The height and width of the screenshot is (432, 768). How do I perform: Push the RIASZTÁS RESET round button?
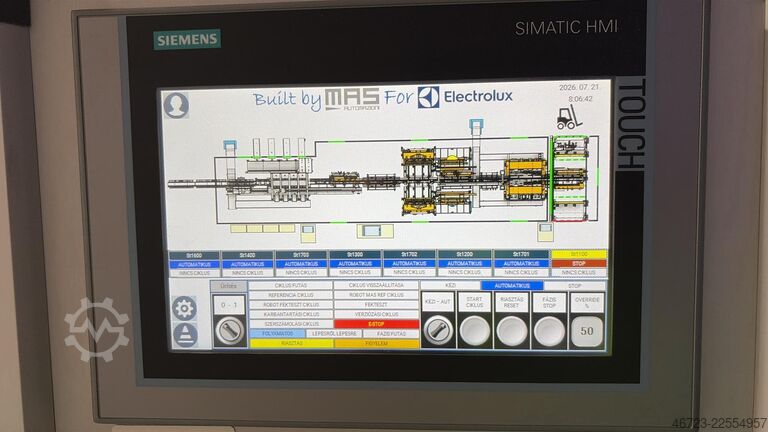point(512,331)
